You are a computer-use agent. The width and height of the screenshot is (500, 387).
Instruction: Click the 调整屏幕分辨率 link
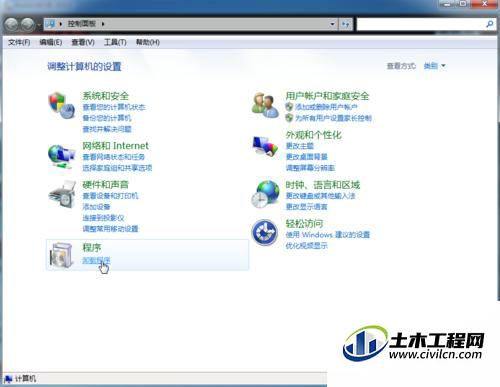310,168
